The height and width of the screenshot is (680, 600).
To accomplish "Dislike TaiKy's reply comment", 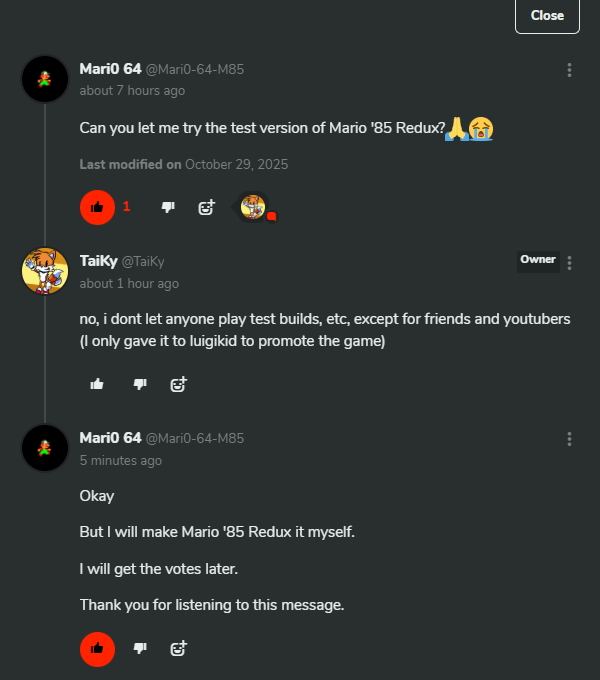I will [x=140, y=383].
